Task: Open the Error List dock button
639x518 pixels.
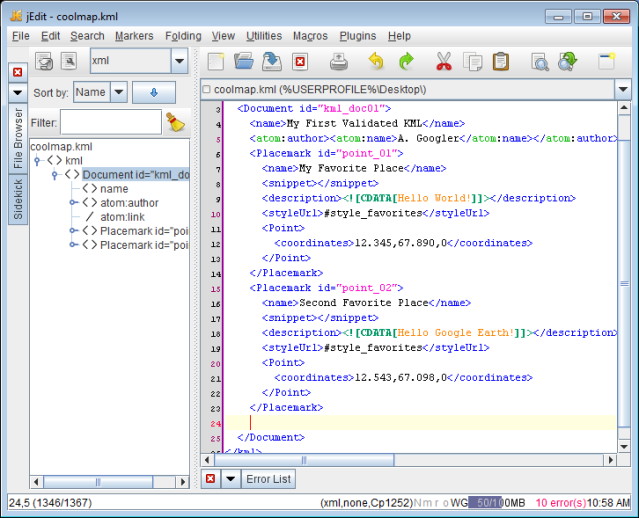Action: click(269, 478)
